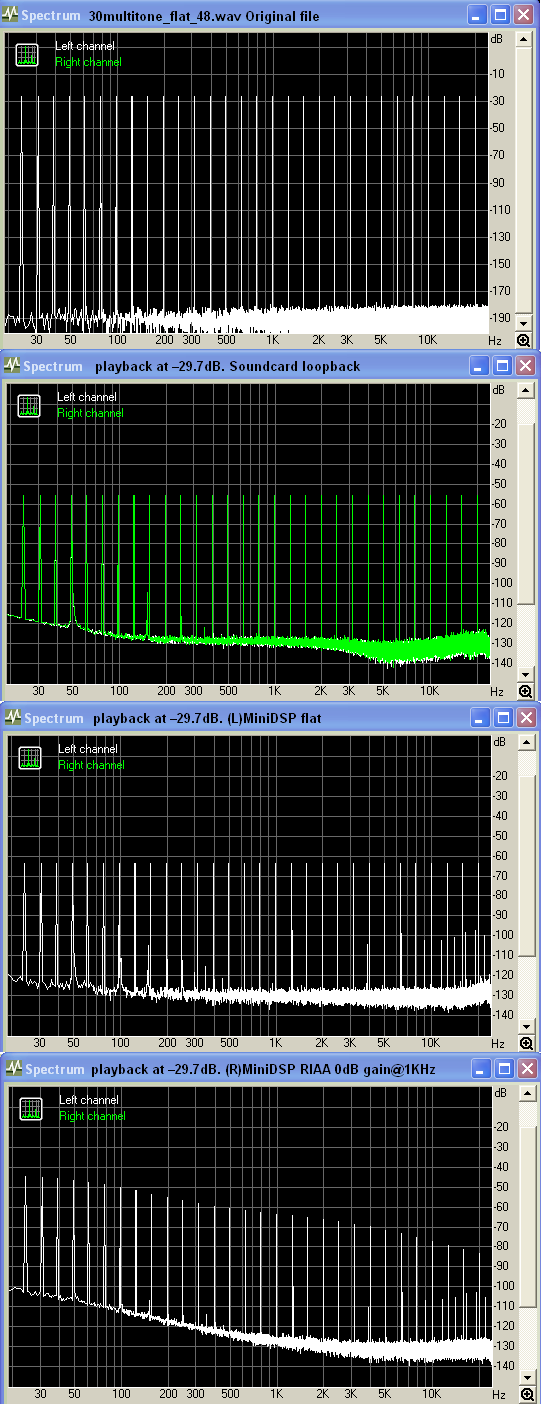Click the legend grid icon in Original file window
541x1407 pixels.
[27, 55]
